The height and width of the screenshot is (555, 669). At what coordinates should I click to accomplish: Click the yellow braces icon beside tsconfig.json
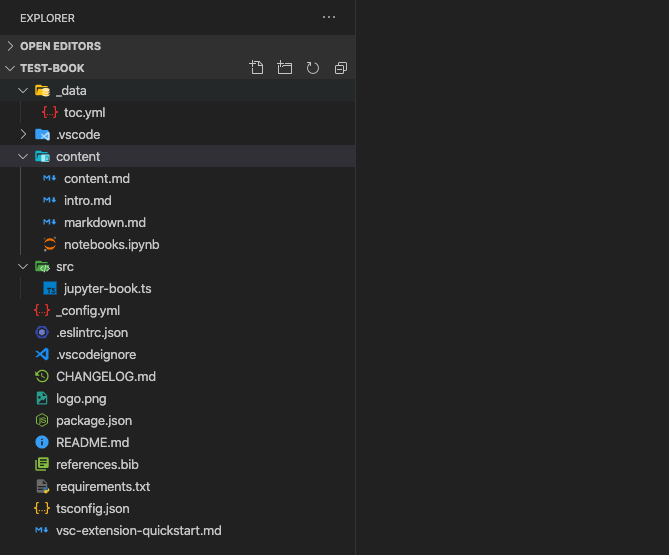point(42,508)
